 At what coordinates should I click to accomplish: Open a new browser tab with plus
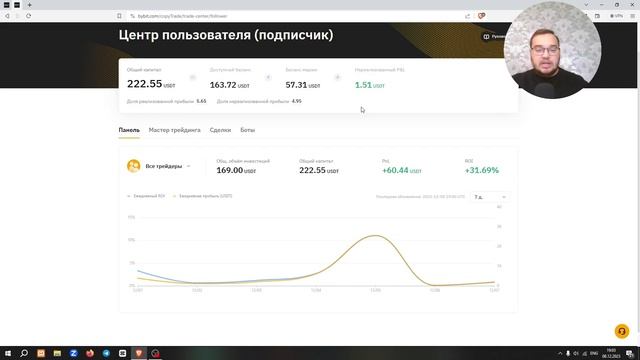[29, 5]
